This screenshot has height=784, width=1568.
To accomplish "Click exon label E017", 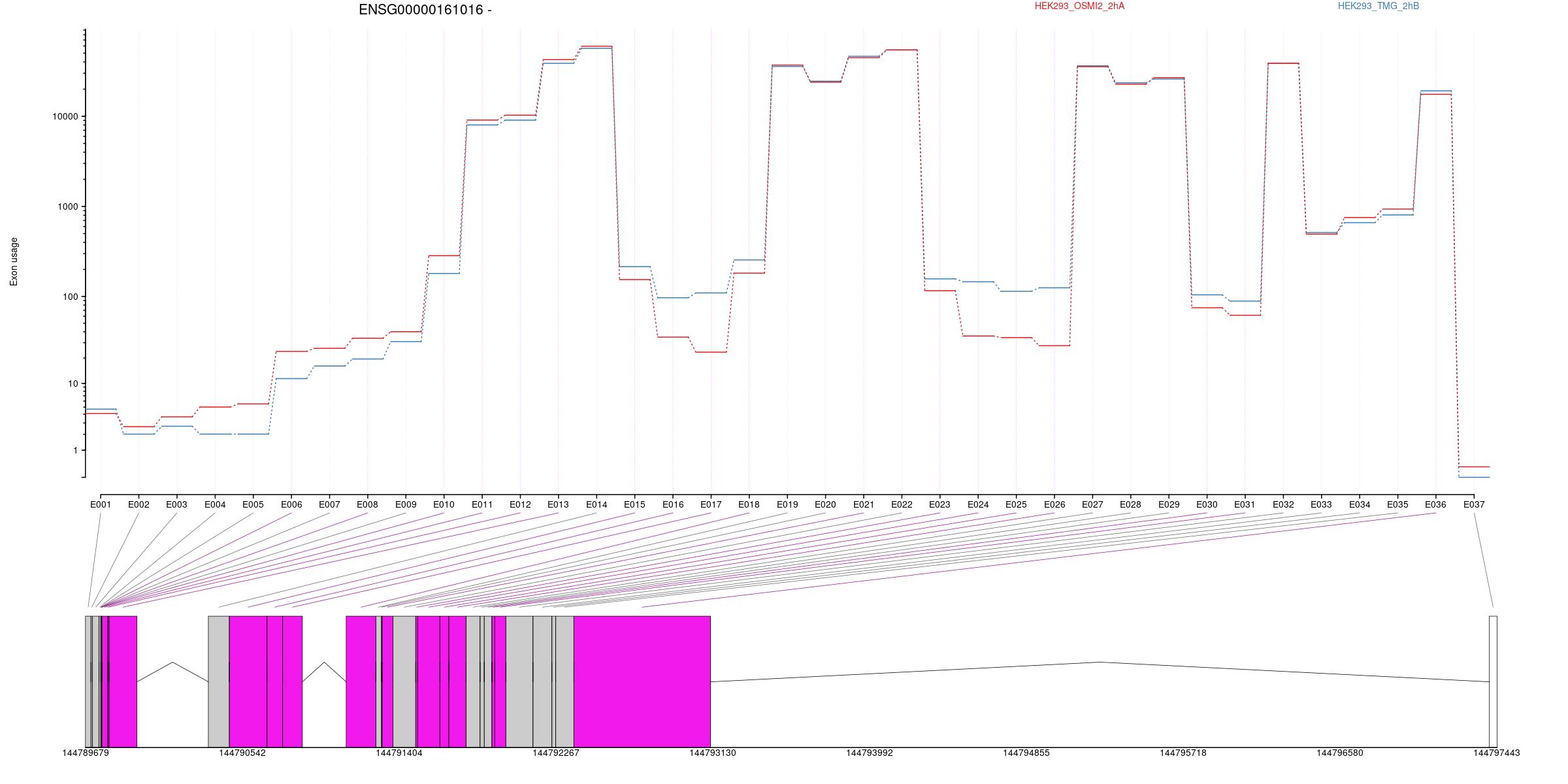I will [711, 504].
